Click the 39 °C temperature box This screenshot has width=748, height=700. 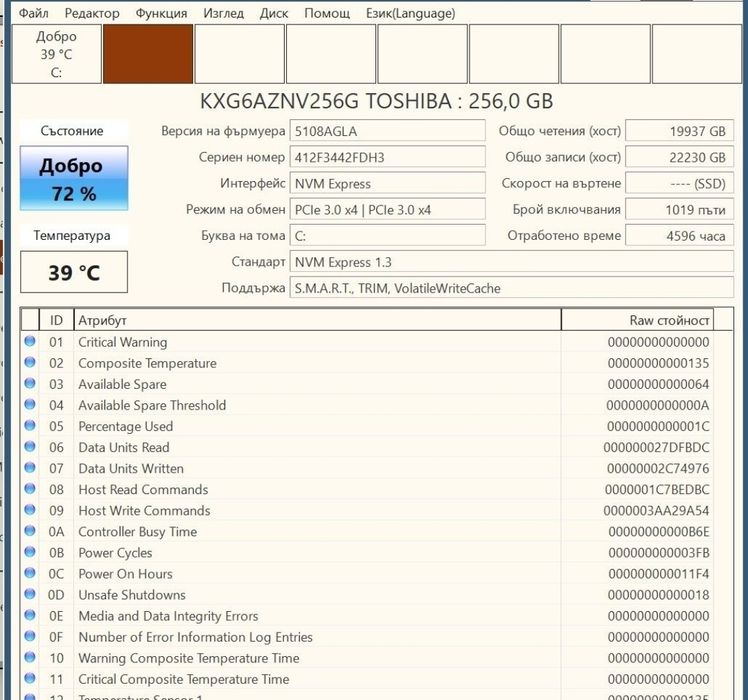pos(74,272)
